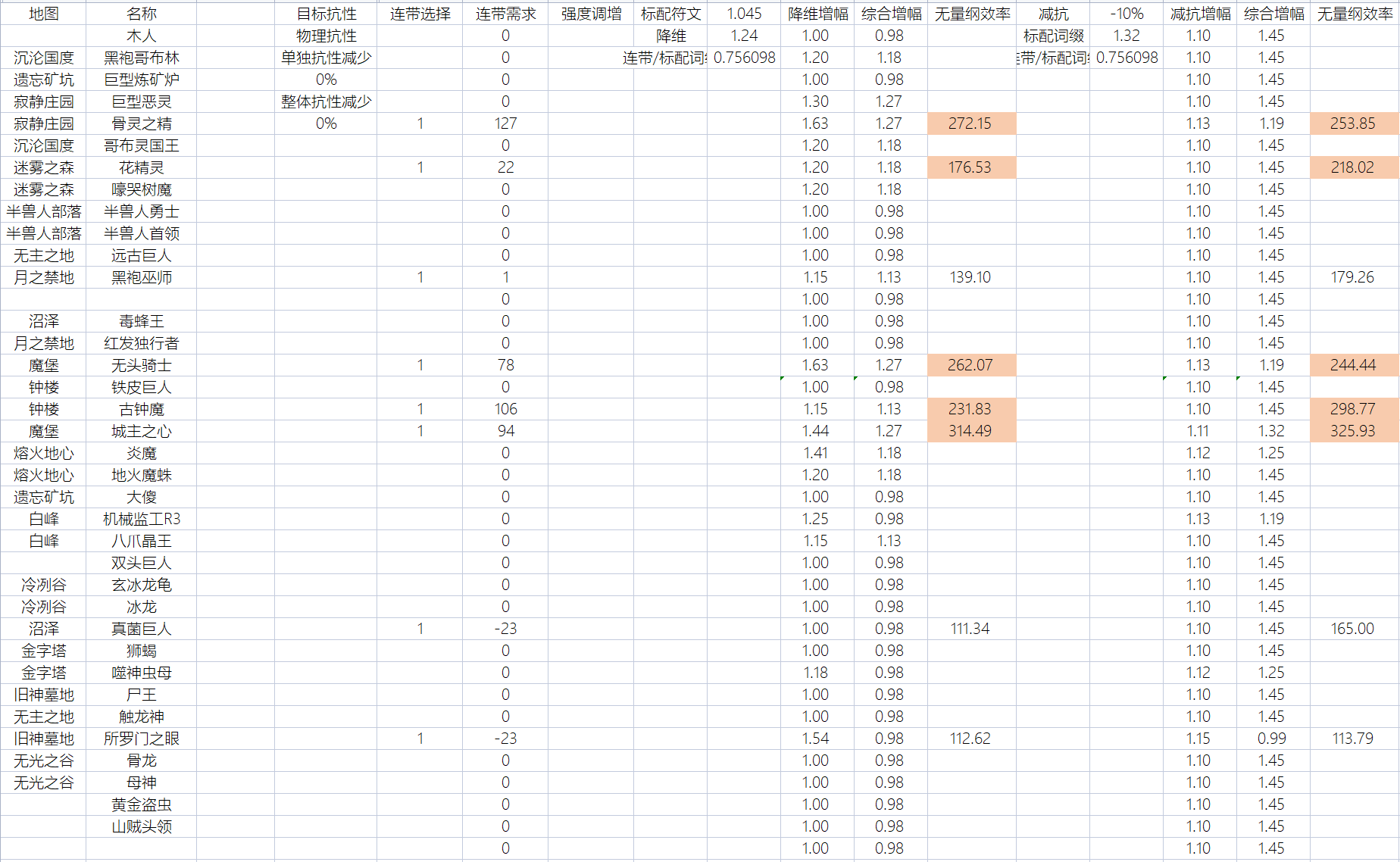Click the 嚎哭树魔 cell

[142, 189]
